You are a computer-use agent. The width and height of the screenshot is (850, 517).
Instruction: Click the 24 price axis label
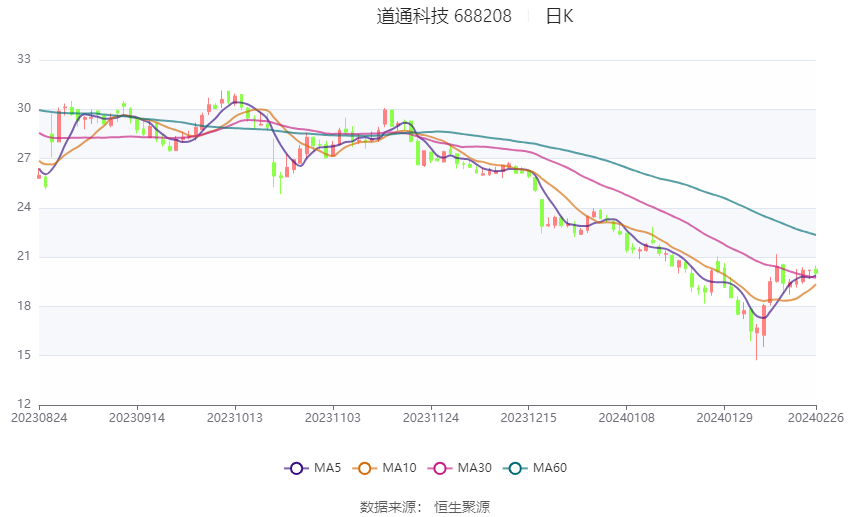(24, 207)
